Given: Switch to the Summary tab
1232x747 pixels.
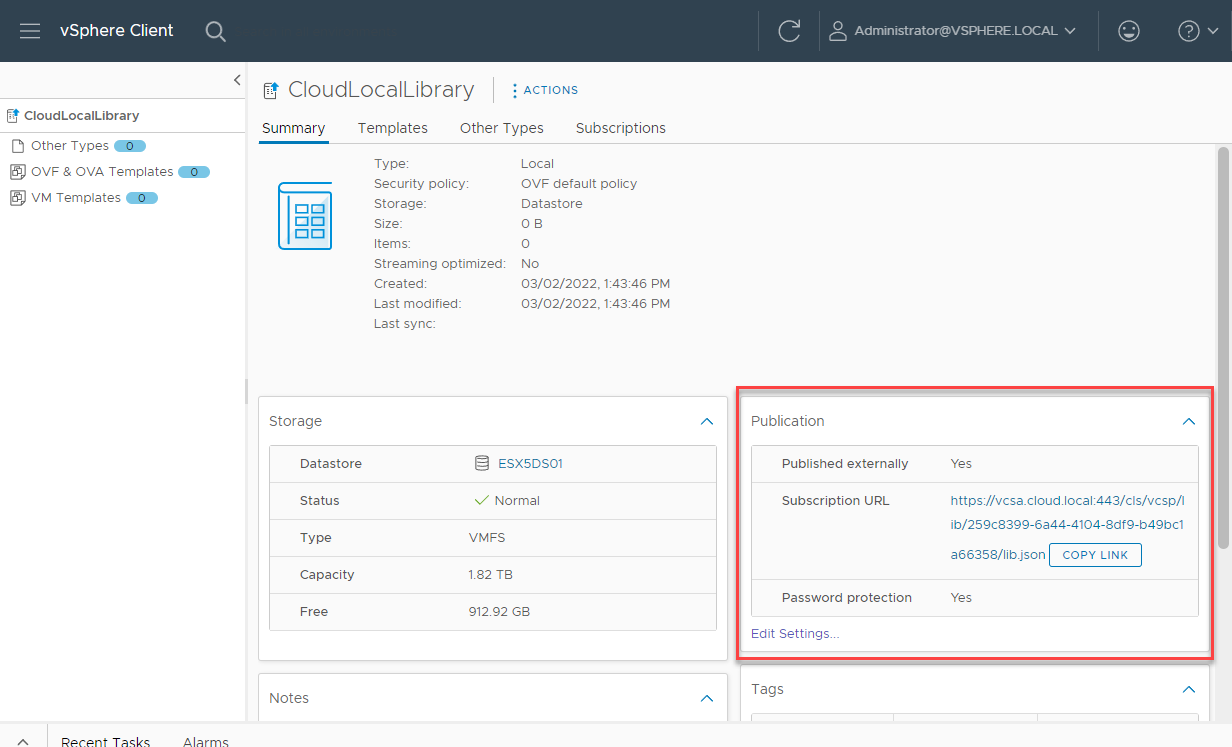Looking at the screenshot, I should 293,128.
